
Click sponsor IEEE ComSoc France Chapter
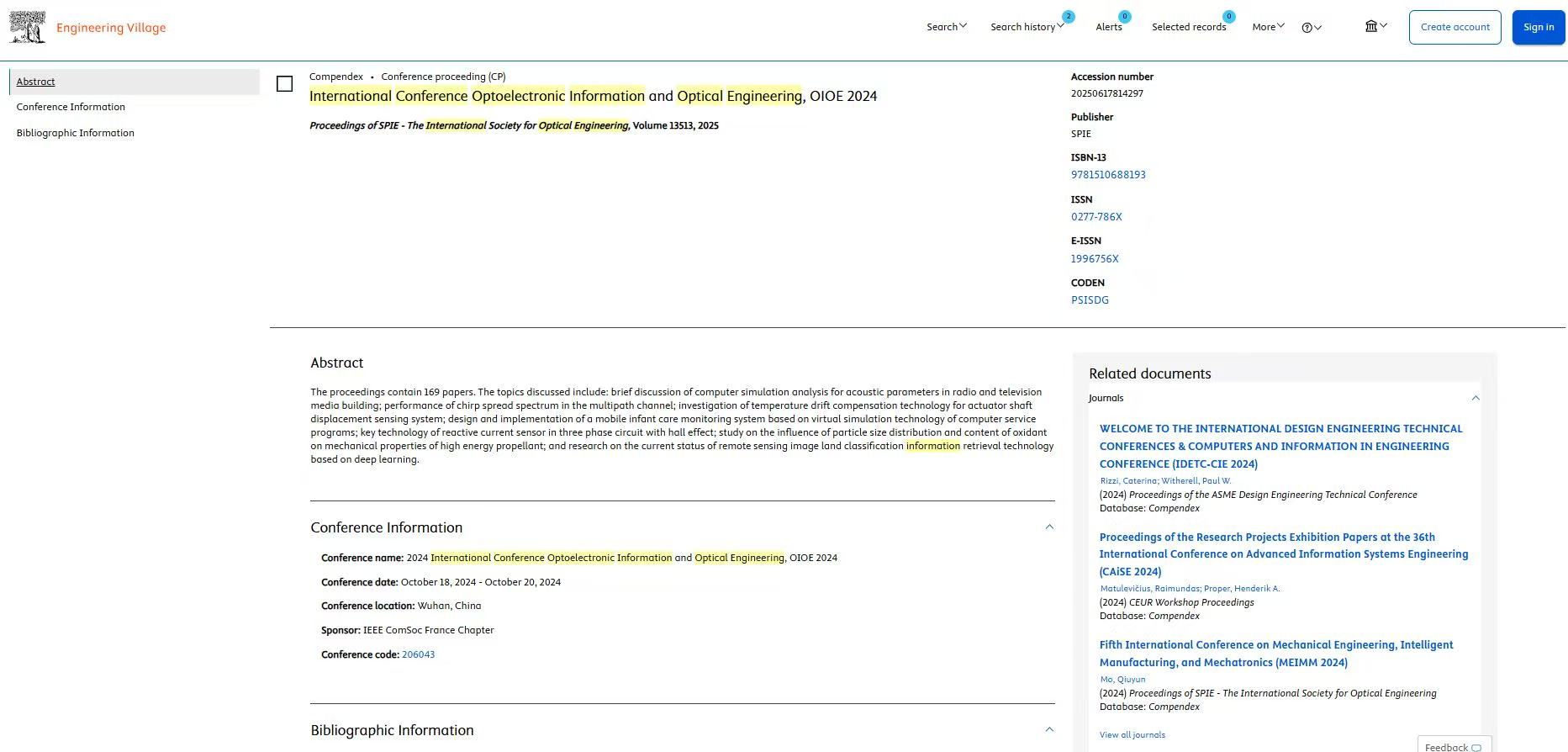[x=428, y=630]
